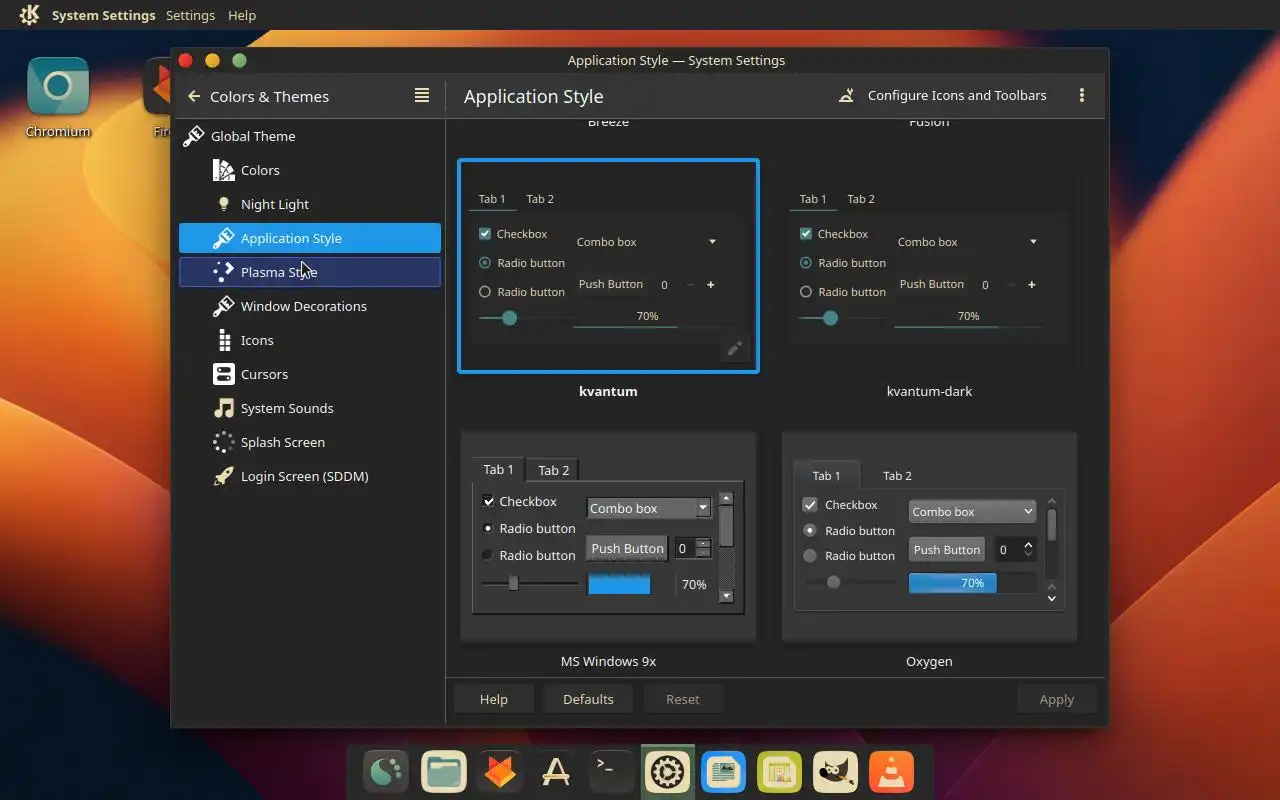Open the Colors settings page
The height and width of the screenshot is (800, 1280).
click(x=310, y=170)
